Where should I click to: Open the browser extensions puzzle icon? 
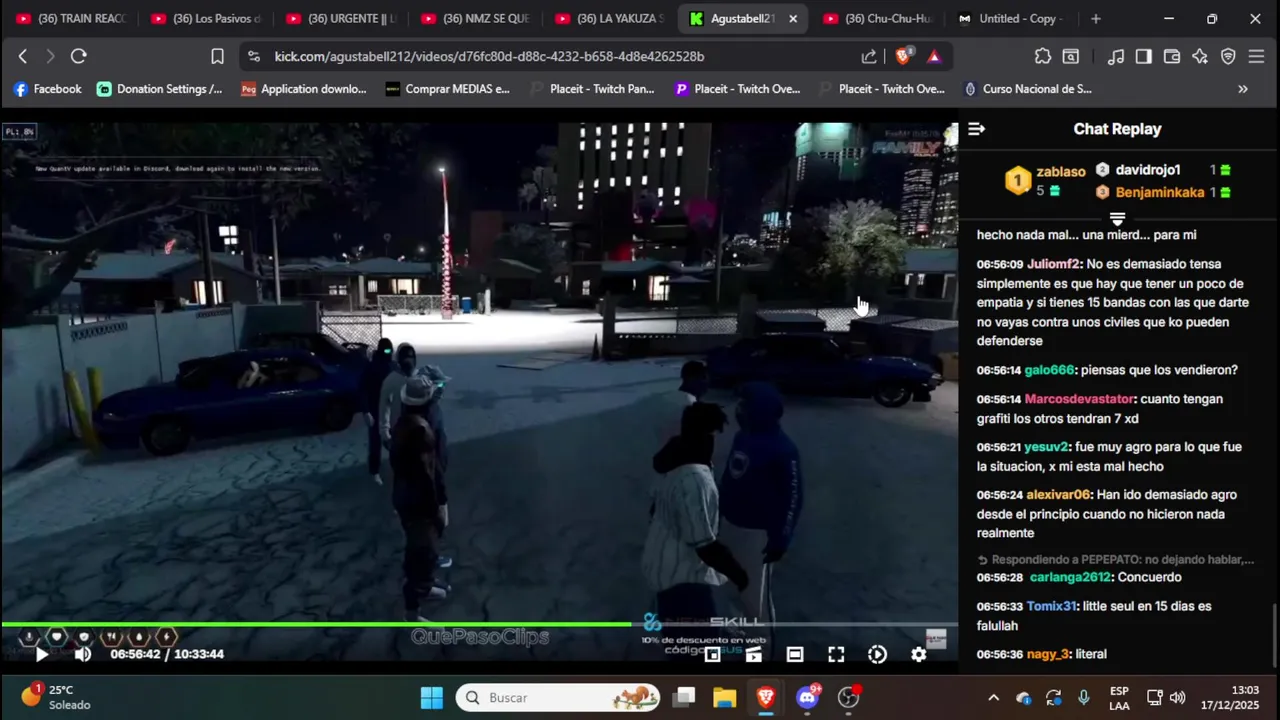click(1043, 57)
